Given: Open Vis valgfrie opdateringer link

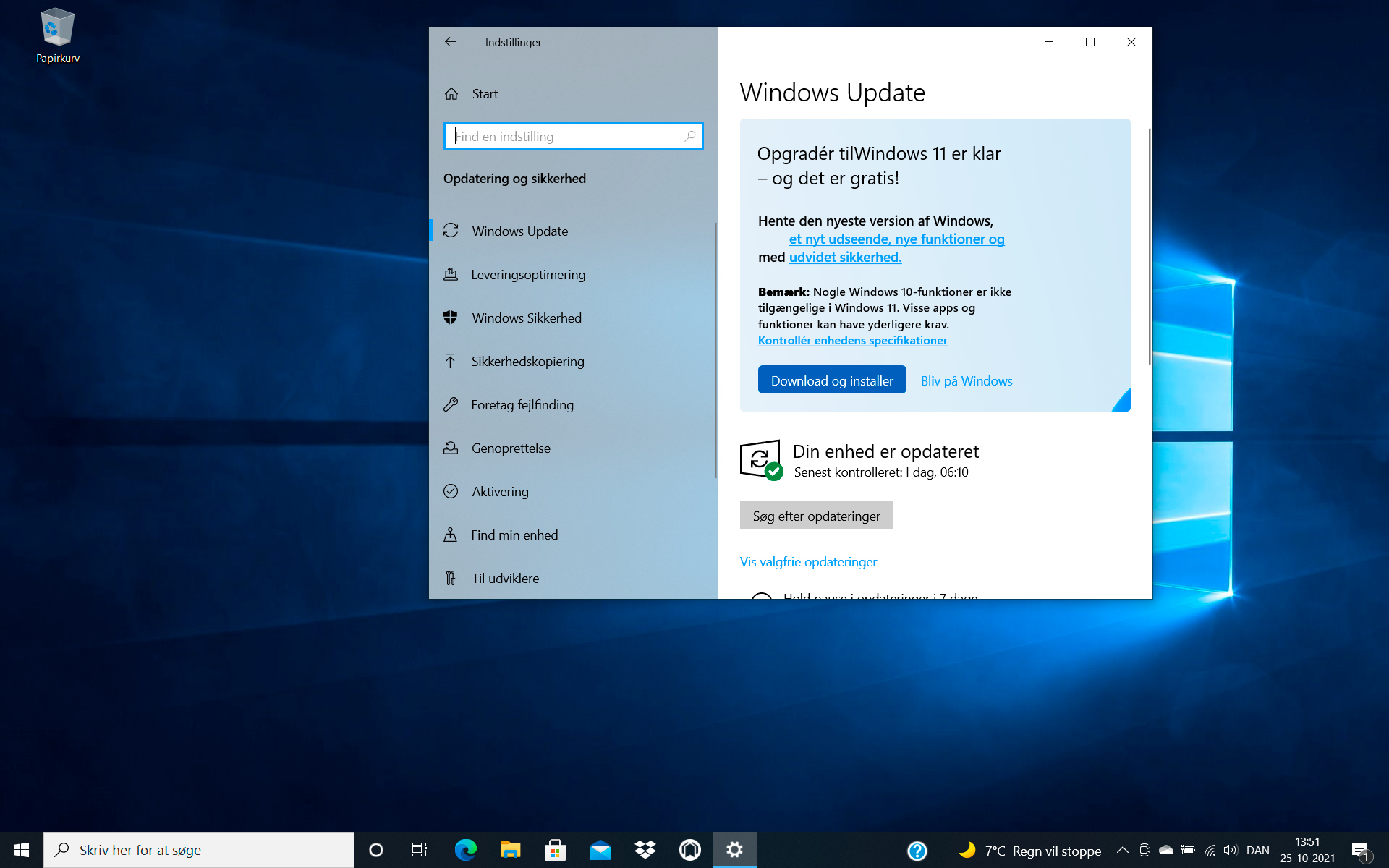Looking at the screenshot, I should (x=808, y=561).
